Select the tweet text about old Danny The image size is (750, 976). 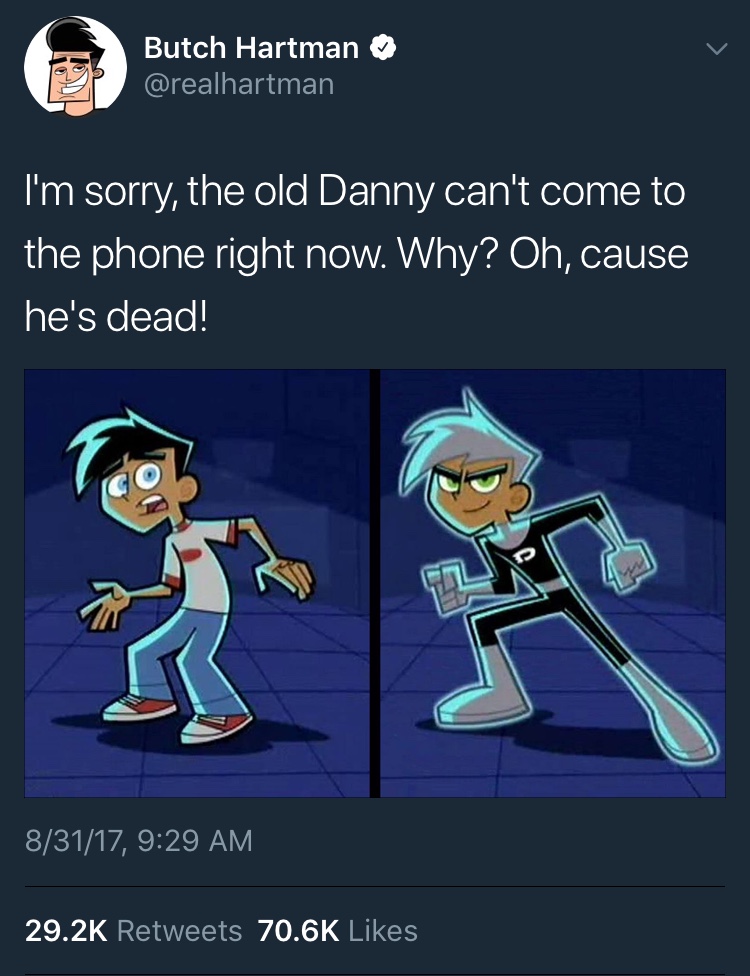click(x=357, y=254)
